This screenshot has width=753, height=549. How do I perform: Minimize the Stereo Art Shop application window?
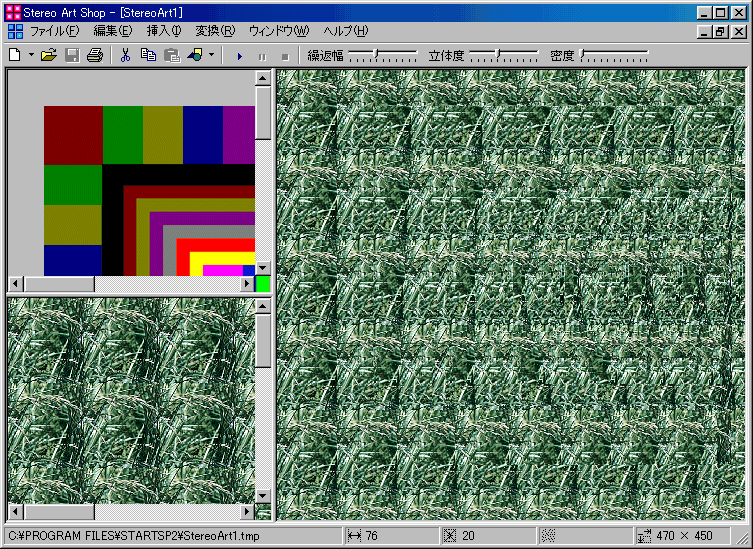(704, 13)
